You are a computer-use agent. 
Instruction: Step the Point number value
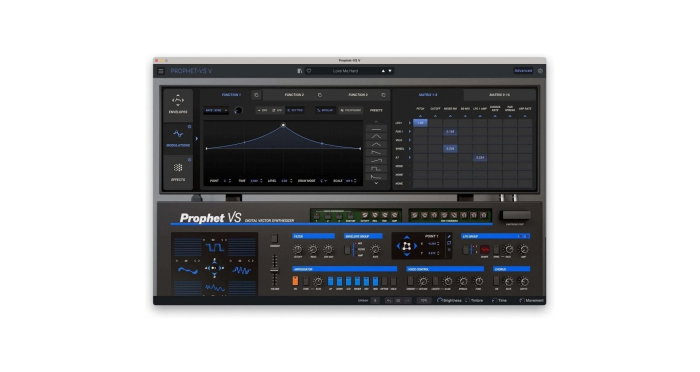(229, 181)
